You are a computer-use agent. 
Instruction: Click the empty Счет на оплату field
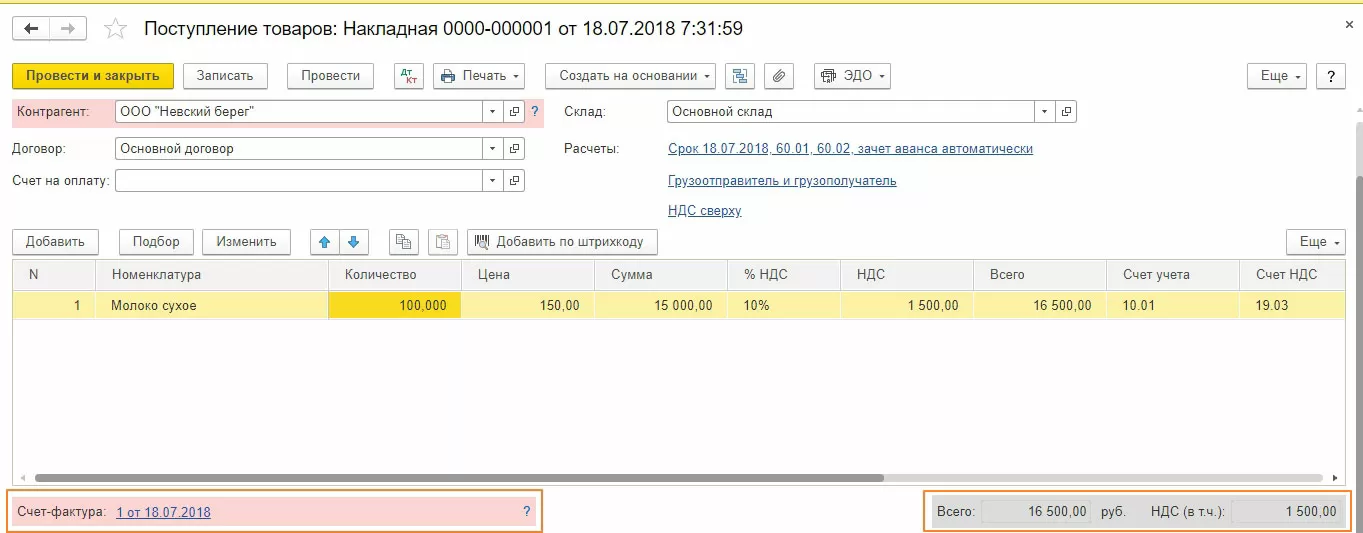click(x=299, y=181)
